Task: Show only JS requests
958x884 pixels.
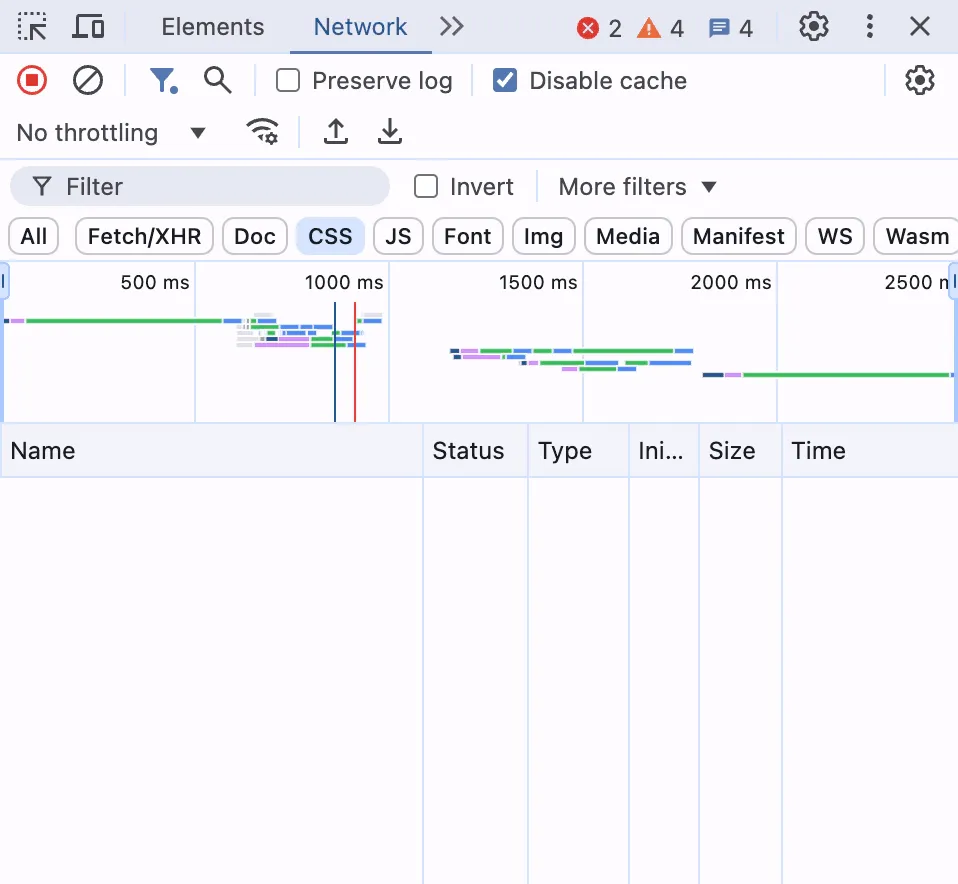Action: click(x=398, y=236)
